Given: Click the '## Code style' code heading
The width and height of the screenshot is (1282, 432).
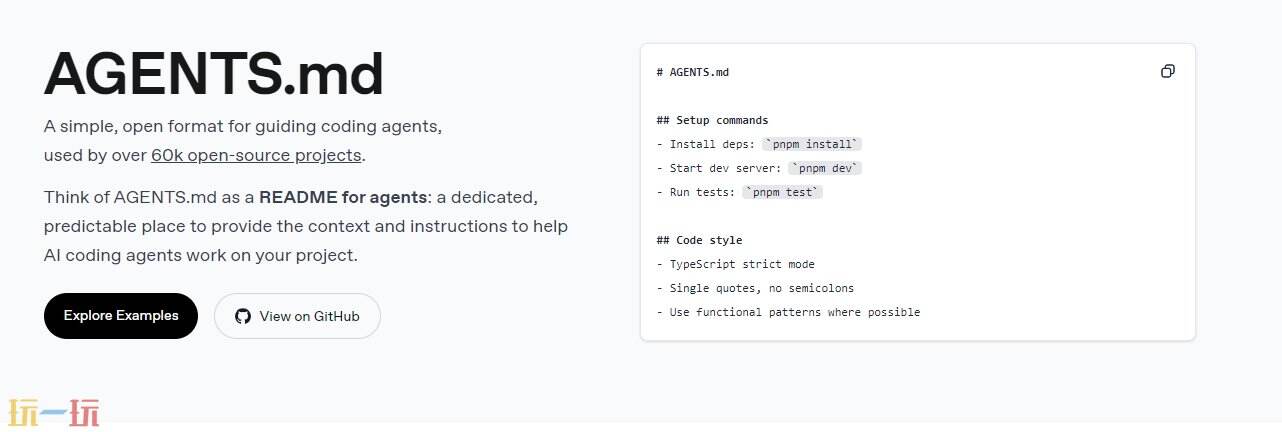Looking at the screenshot, I should click(x=699, y=240).
